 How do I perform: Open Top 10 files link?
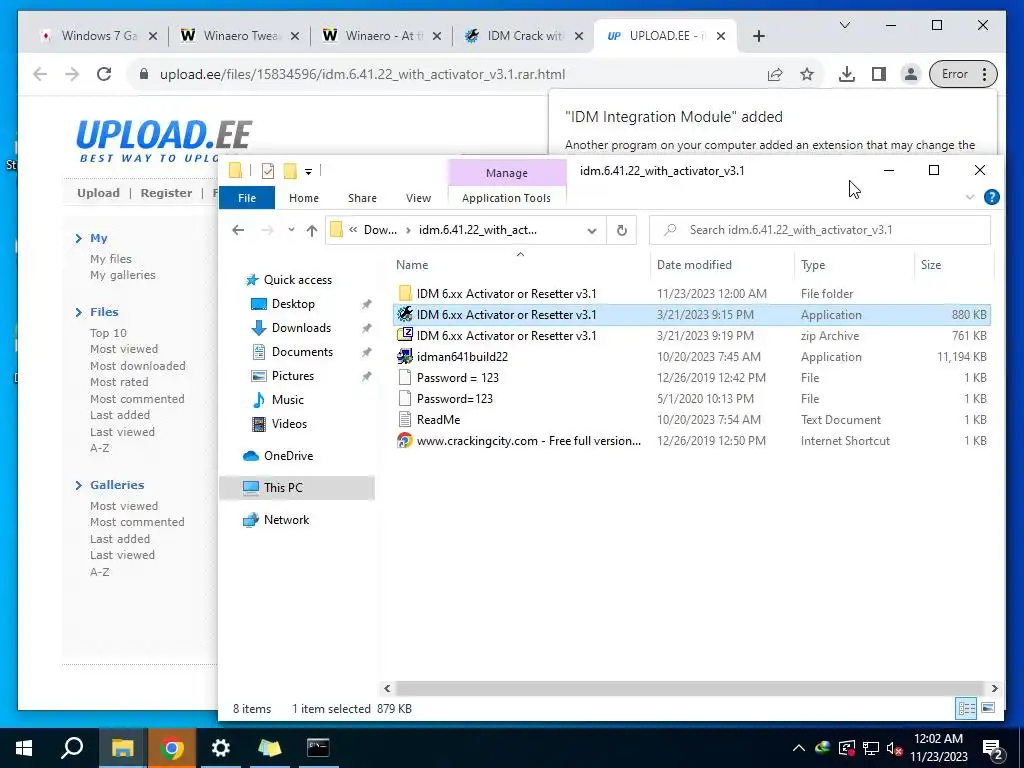click(x=108, y=332)
